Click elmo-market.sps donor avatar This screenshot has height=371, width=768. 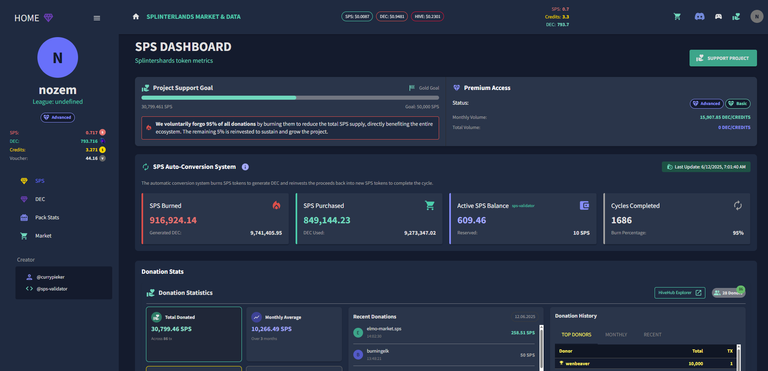click(358, 333)
